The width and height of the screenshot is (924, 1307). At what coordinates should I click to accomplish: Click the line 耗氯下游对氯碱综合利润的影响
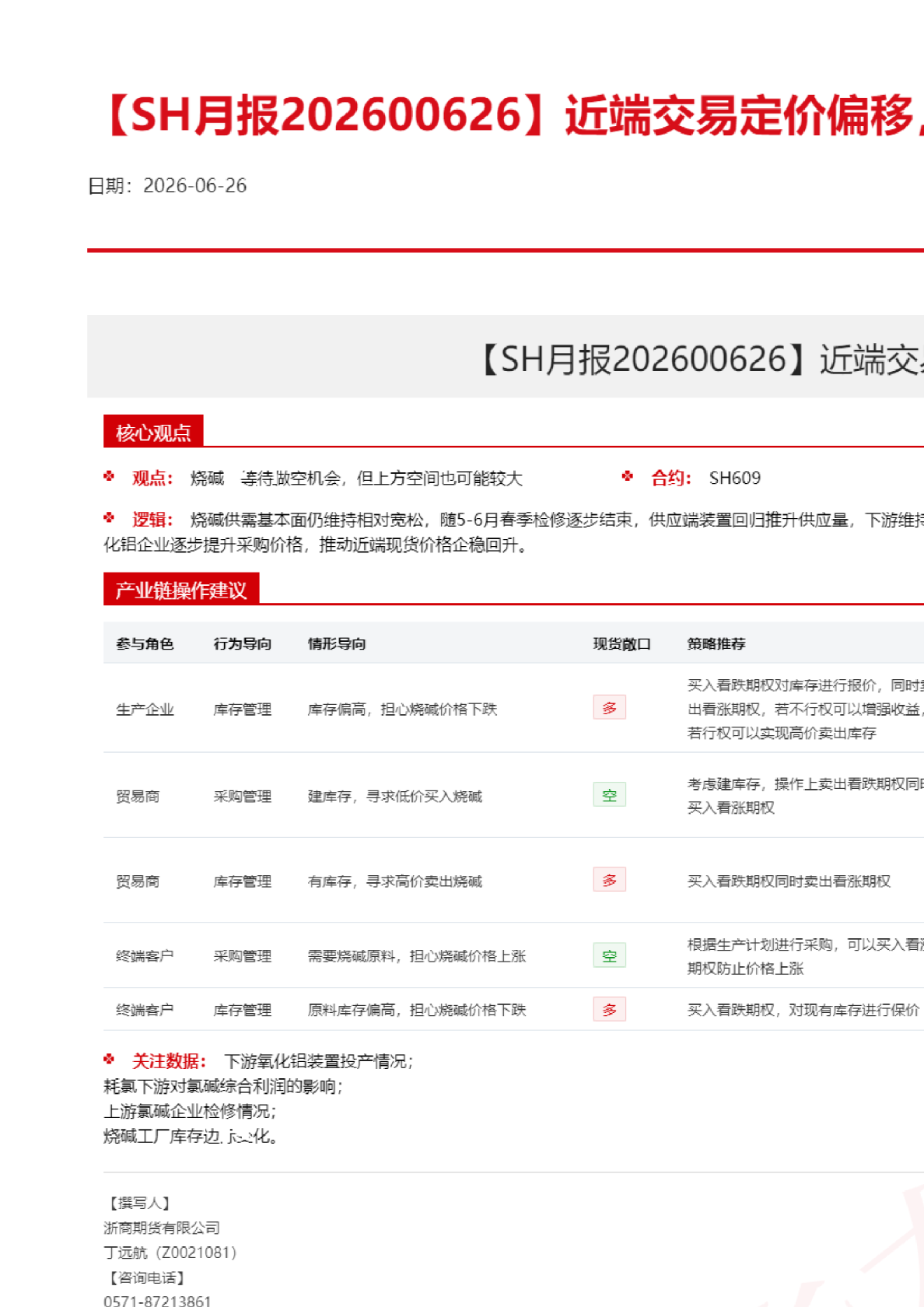tap(223, 1086)
